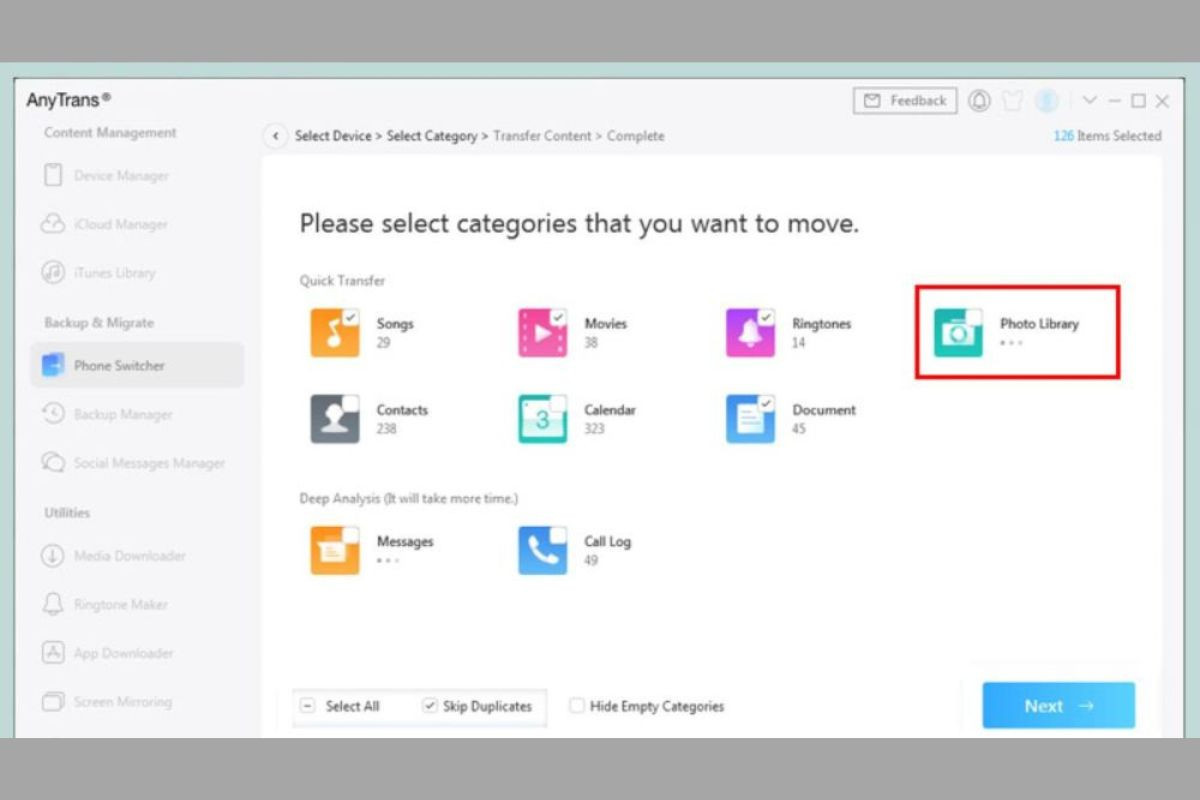Click the Call Log label text

pos(607,542)
